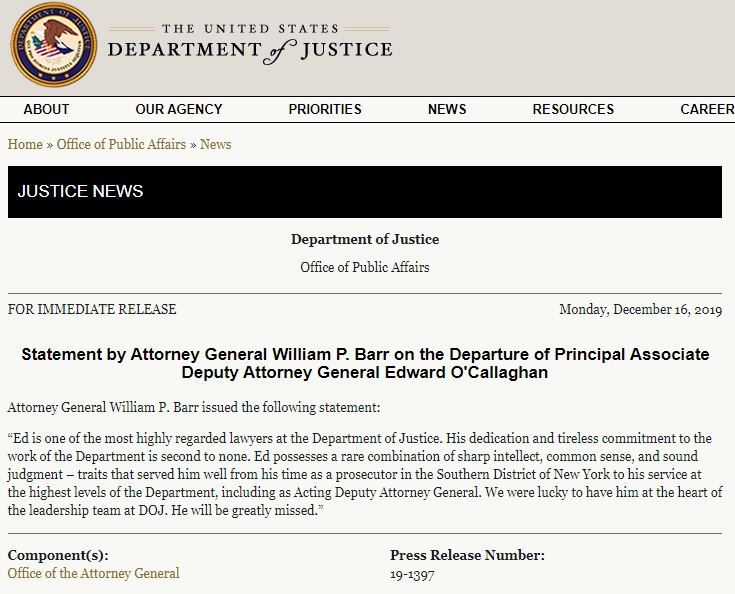The height and width of the screenshot is (594, 735).
Task: Open the OUR AGENCY menu
Action: click(x=179, y=109)
